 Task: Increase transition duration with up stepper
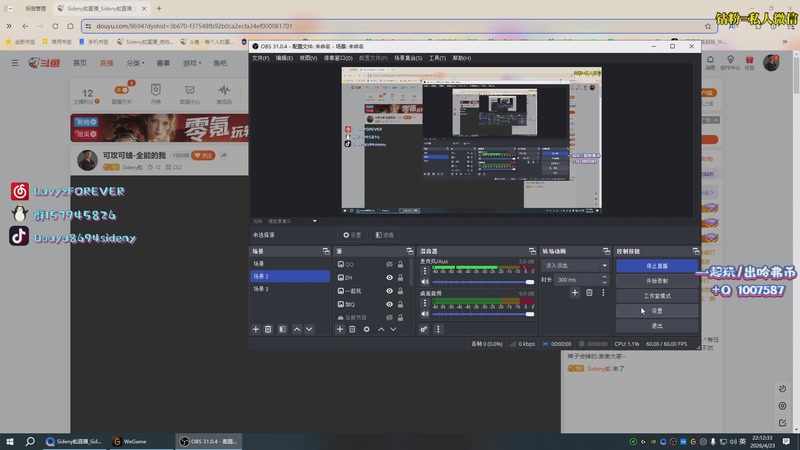tap(605, 277)
